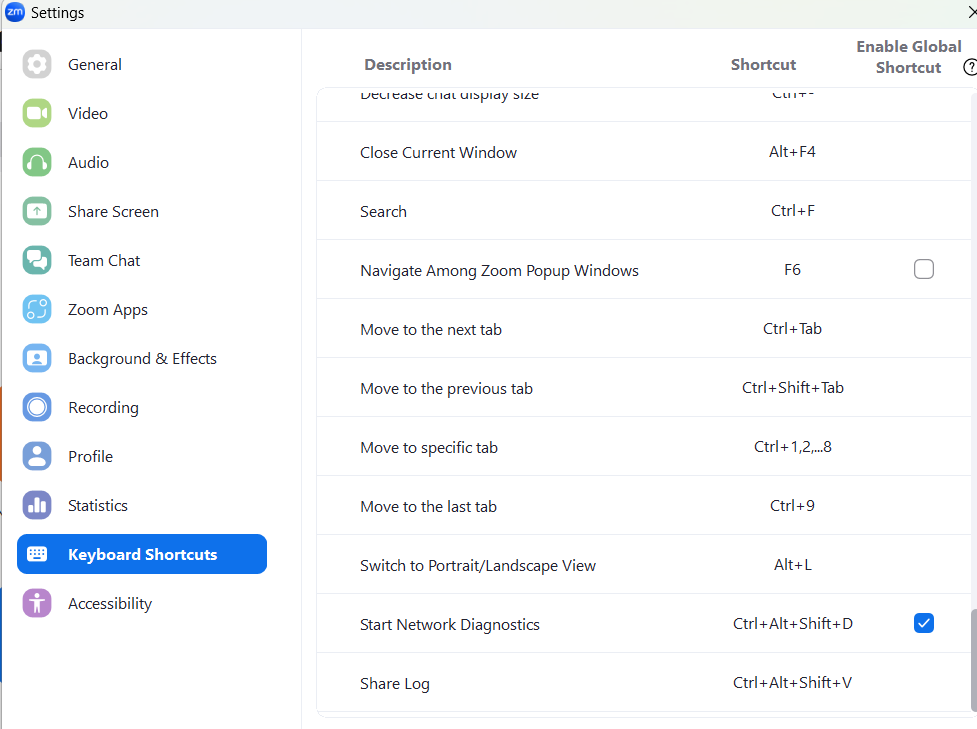Image resolution: width=977 pixels, height=729 pixels.
Task: Click the Ctrl+F shortcut for Search
Action: coord(792,211)
